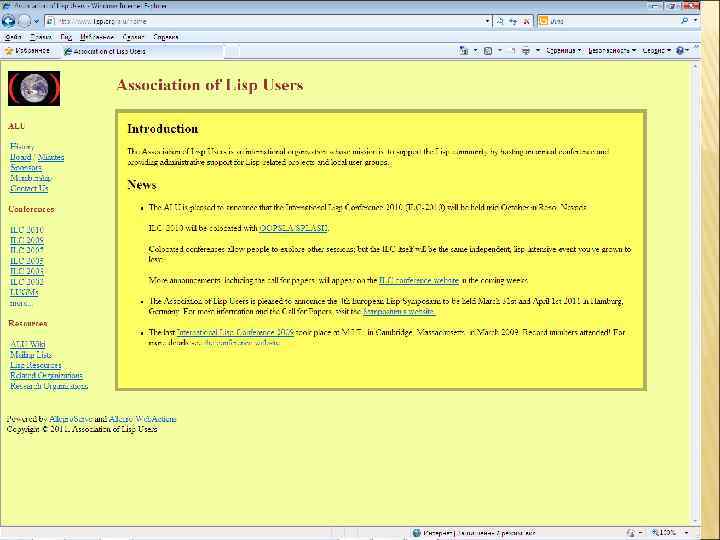Expand the Print icon dropdown arrow
The height and width of the screenshot is (540, 720).
click(538, 51)
